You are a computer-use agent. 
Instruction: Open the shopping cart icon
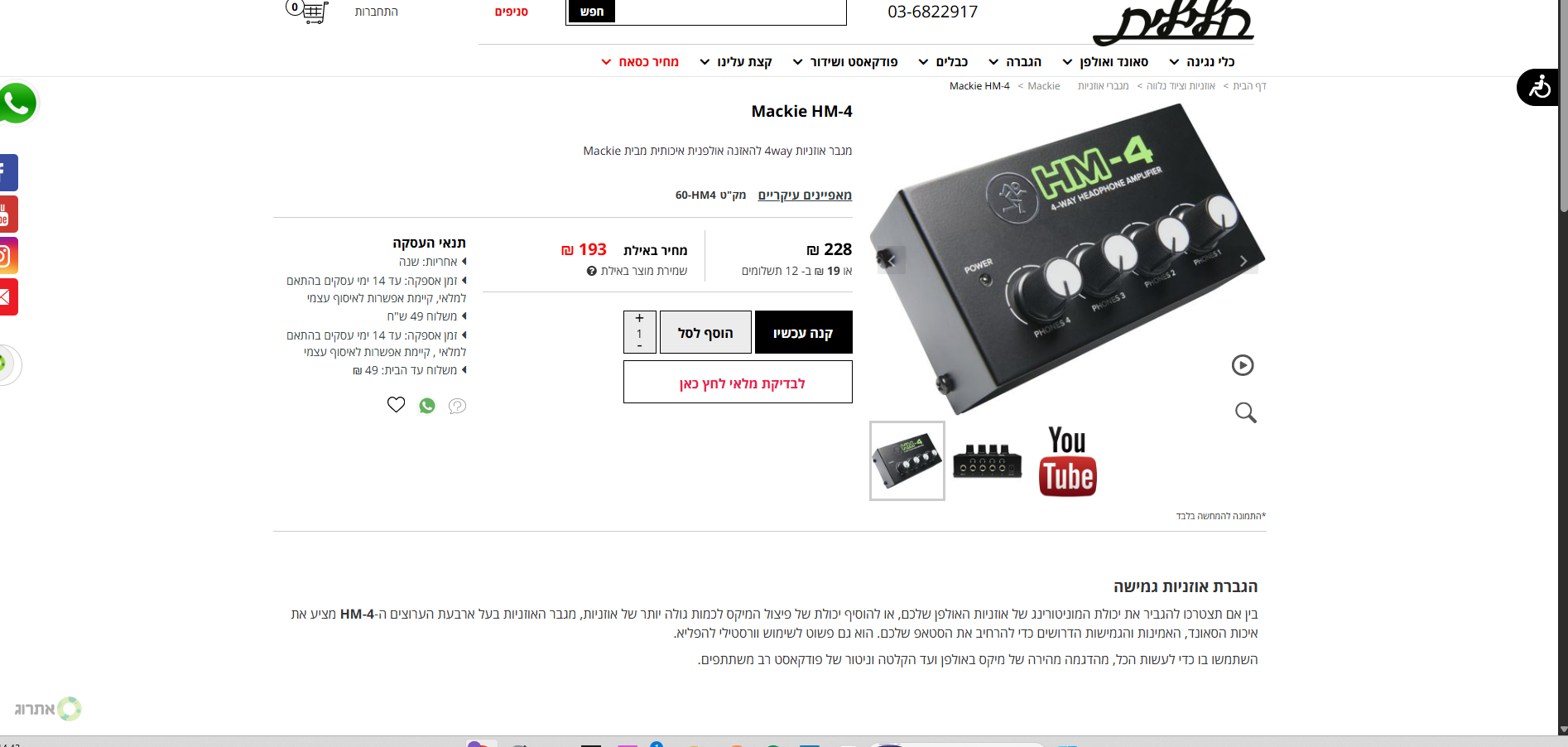pyautogui.click(x=307, y=11)
